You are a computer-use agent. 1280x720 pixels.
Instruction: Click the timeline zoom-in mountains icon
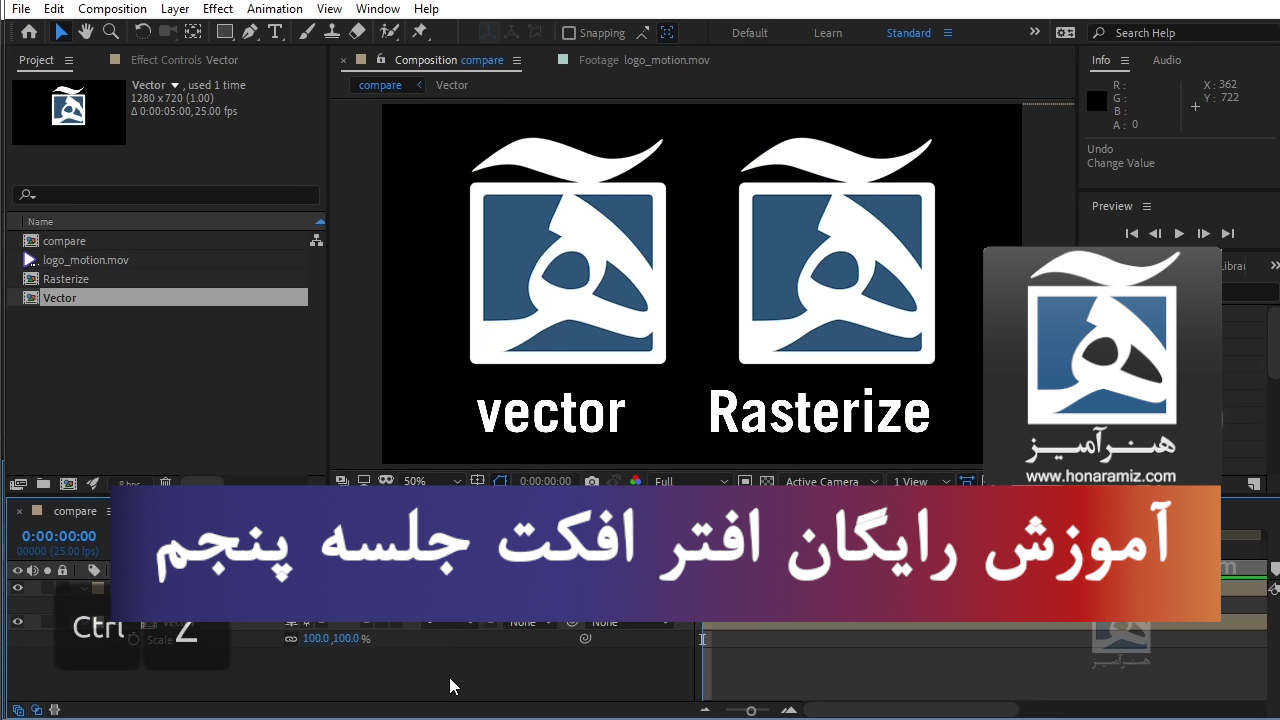[789, 710]
